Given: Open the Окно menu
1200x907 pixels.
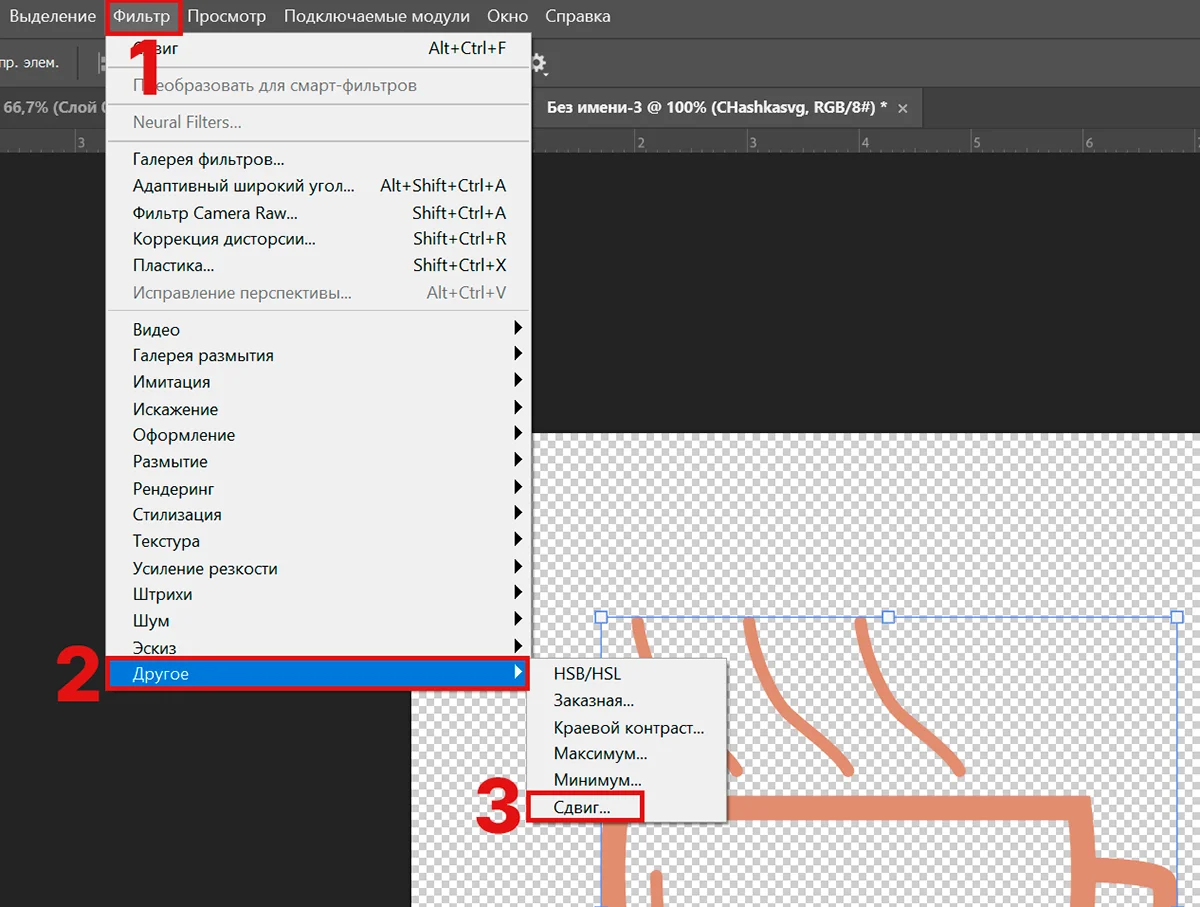Looking at the screenshot, I should [x=508, y=17].
